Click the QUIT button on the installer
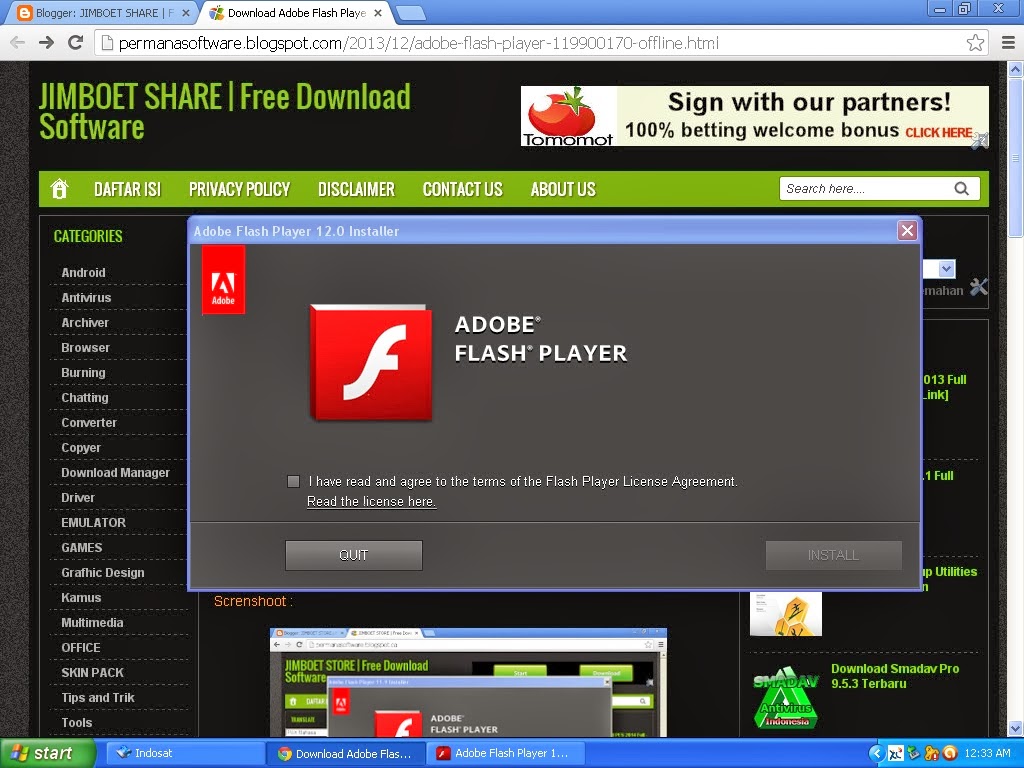1024x768 pixels. click(353, 555)
